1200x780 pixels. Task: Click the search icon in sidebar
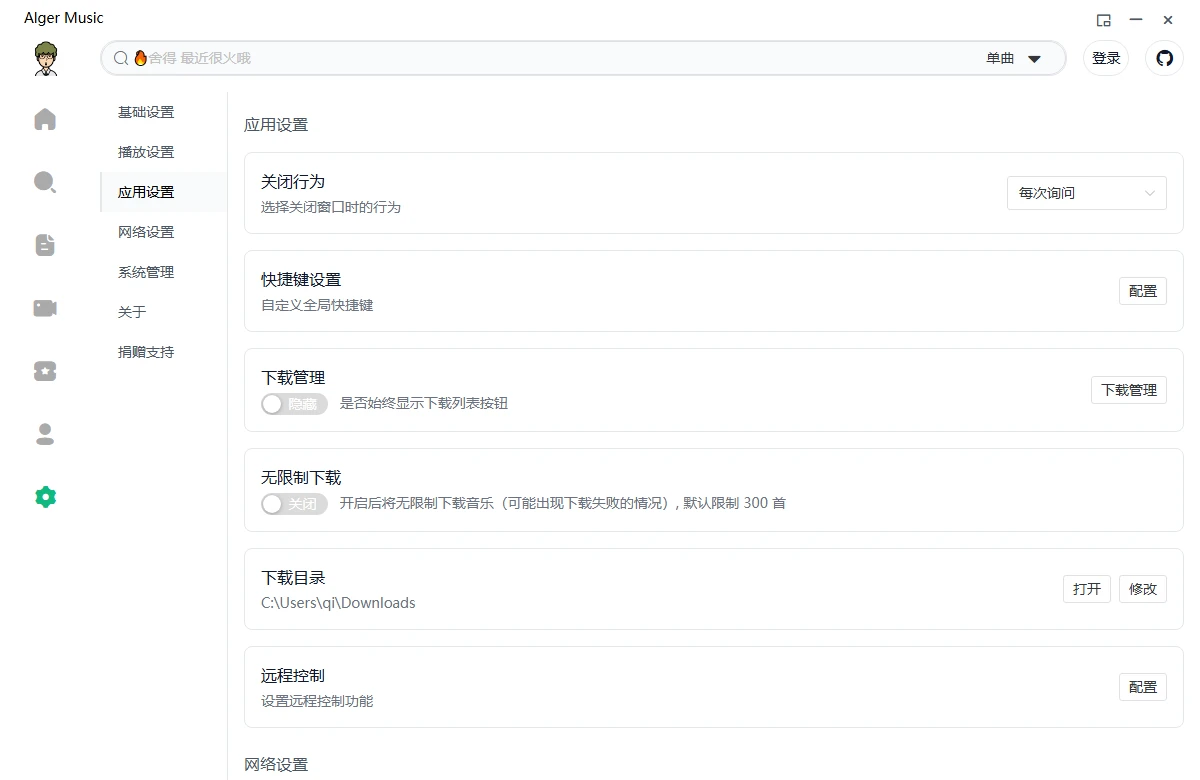(45, 182)
